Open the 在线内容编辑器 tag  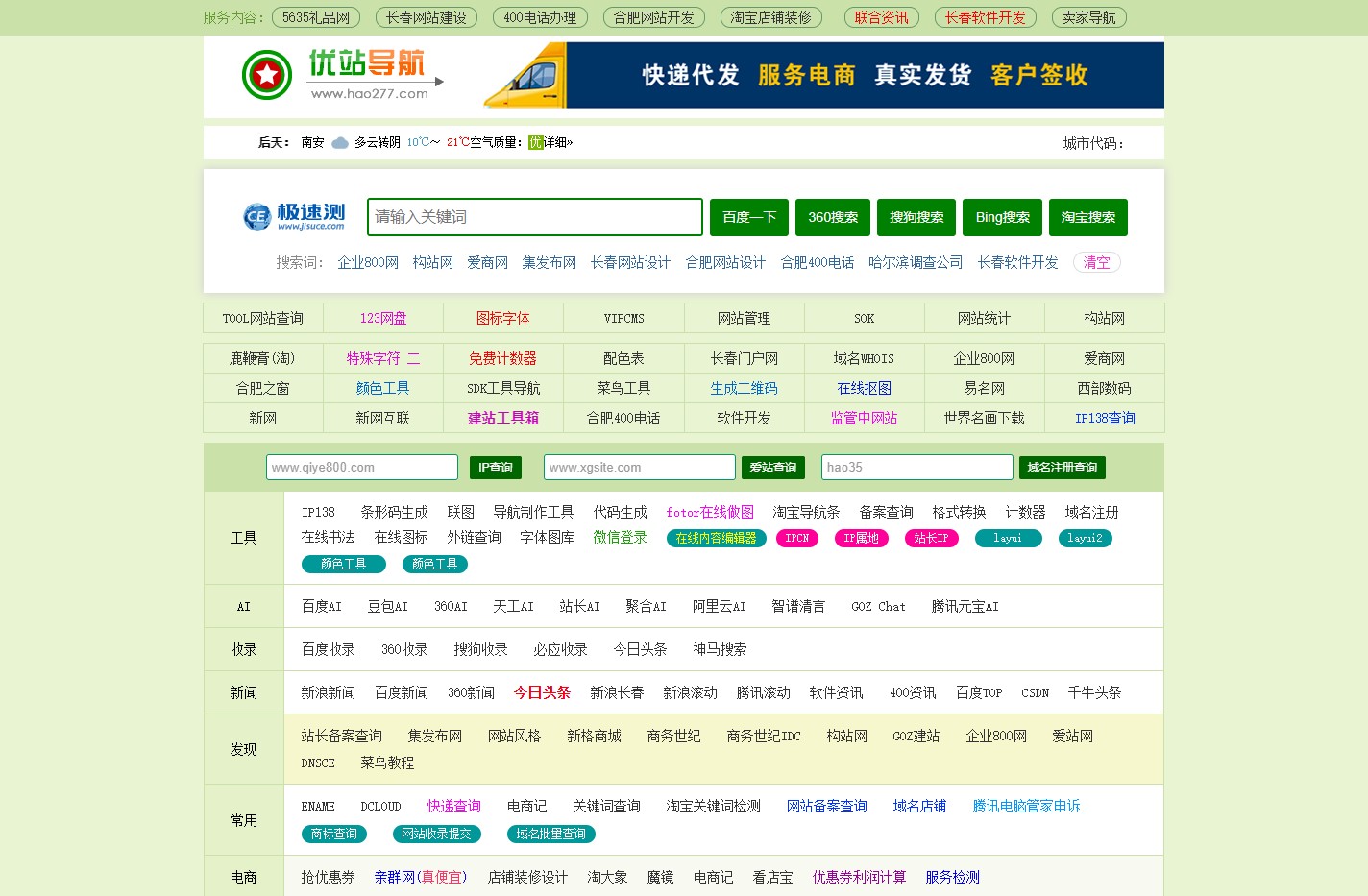[x=717, y=539]
